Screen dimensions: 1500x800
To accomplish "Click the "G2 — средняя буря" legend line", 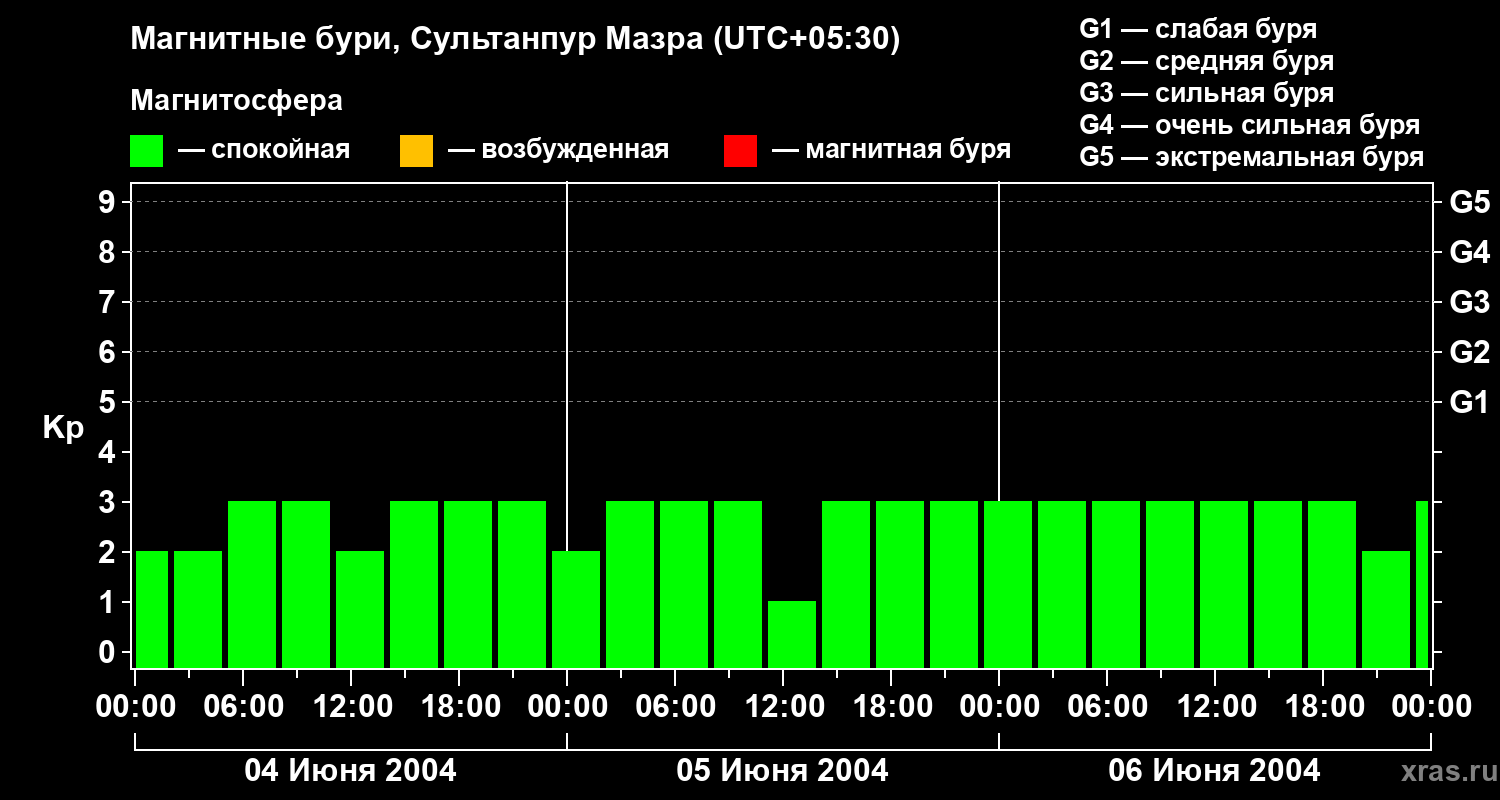I will (x=1207, y=61).
